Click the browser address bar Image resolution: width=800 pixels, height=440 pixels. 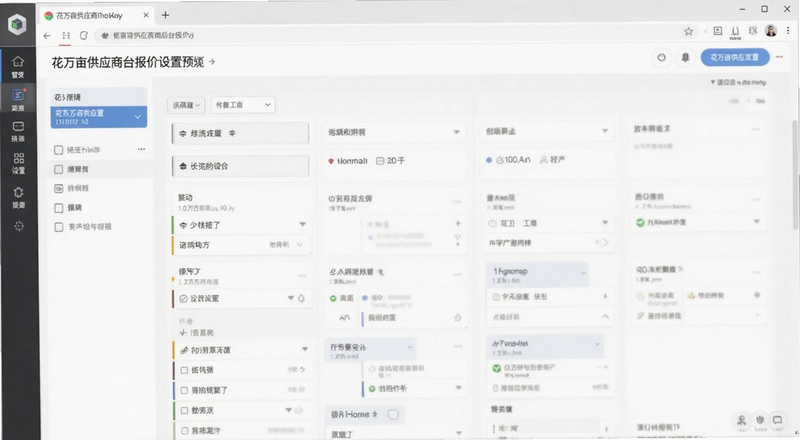pyautogui.click(x=388, y=35)
